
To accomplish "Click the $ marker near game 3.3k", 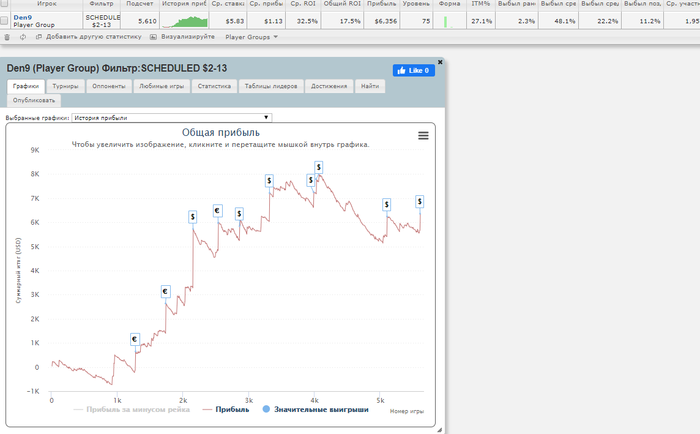I will (x=269, y=181).
